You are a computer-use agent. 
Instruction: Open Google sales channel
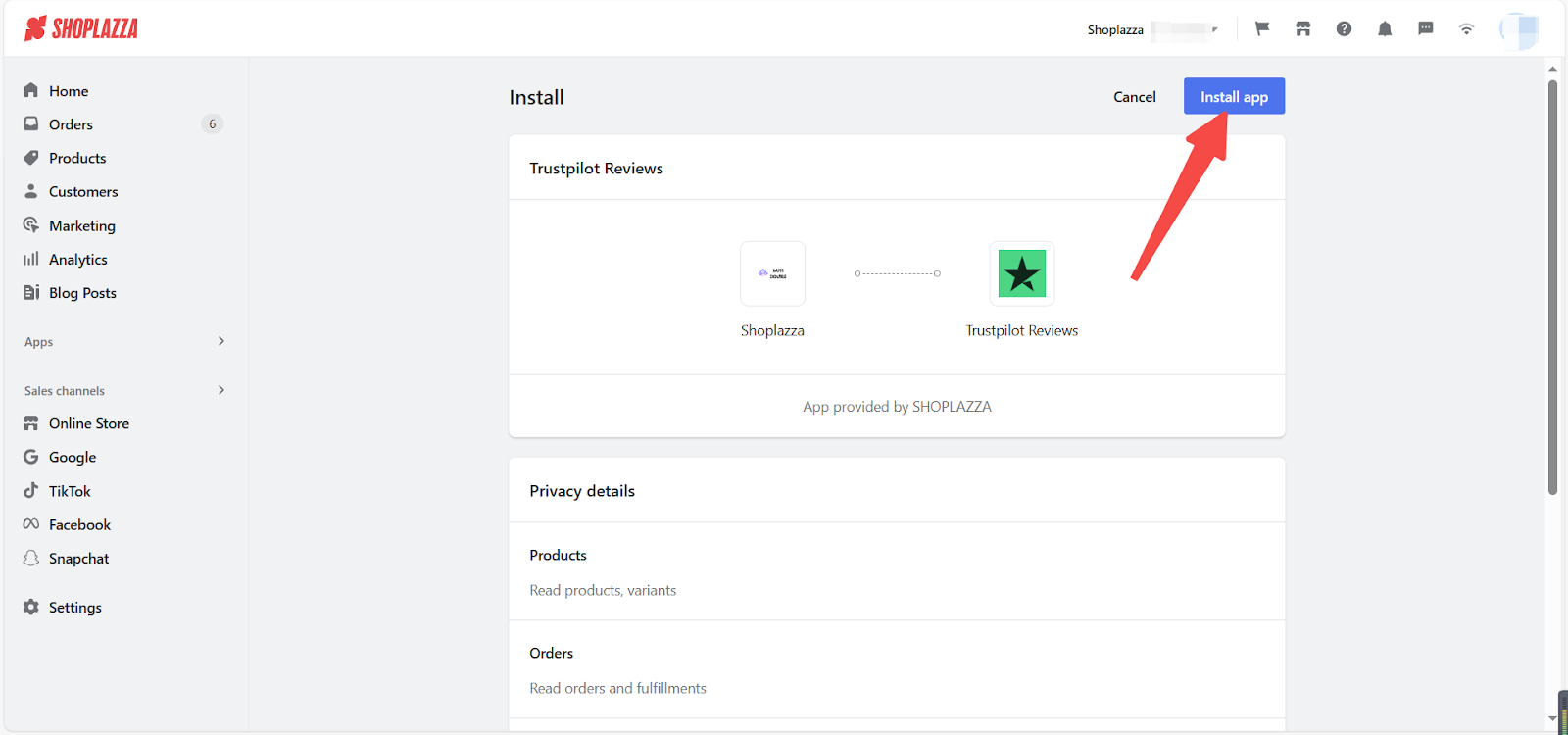coord(73,458)
